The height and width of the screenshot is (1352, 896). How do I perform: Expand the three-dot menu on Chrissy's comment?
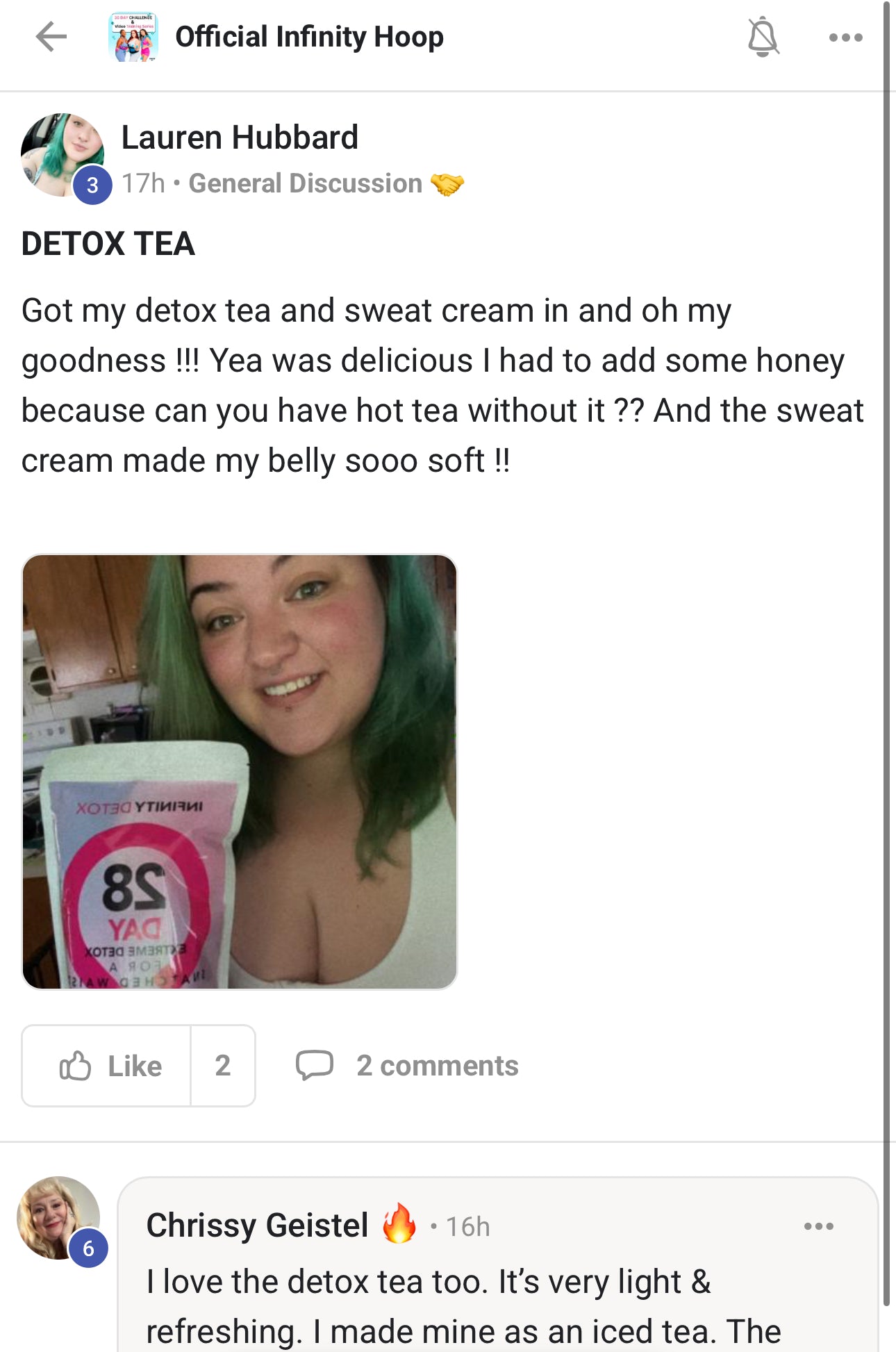click(819, 1226)
